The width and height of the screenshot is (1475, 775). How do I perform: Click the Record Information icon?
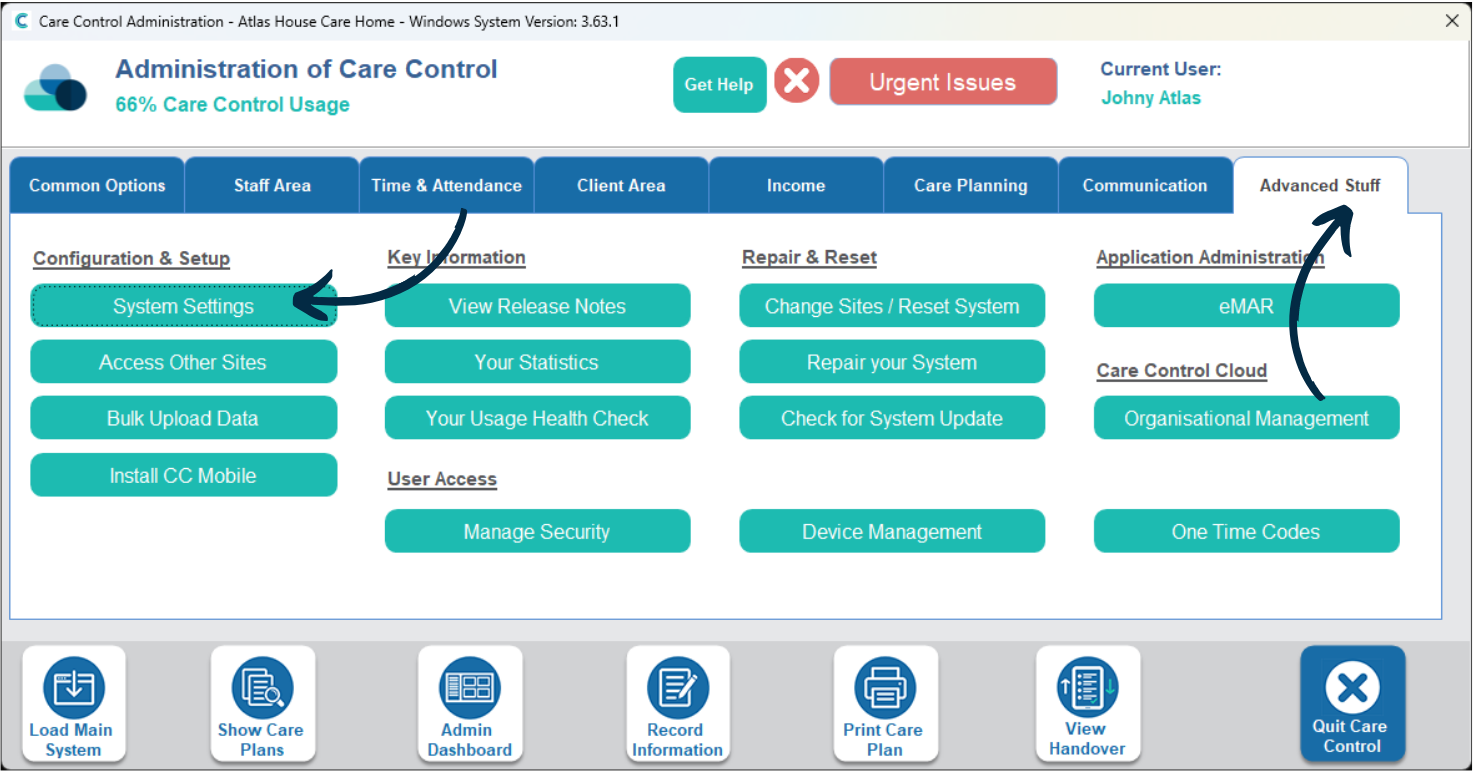point(677,689)
